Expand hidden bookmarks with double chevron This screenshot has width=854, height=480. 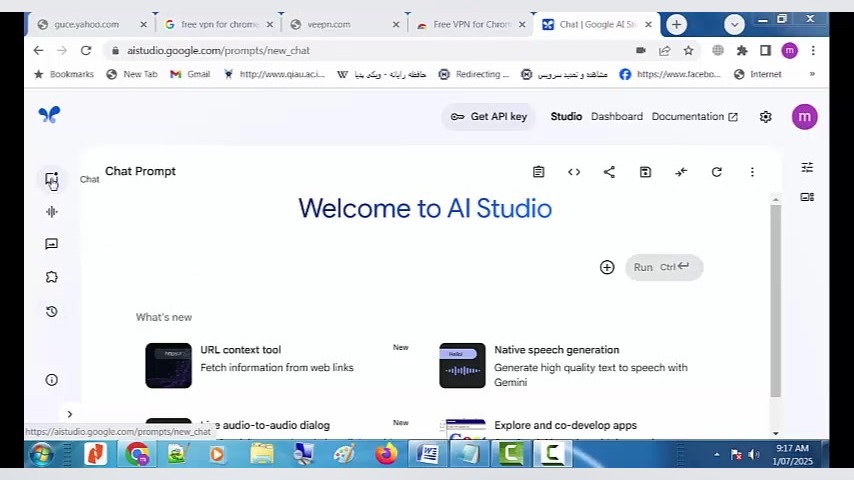(x=812, y=74)
